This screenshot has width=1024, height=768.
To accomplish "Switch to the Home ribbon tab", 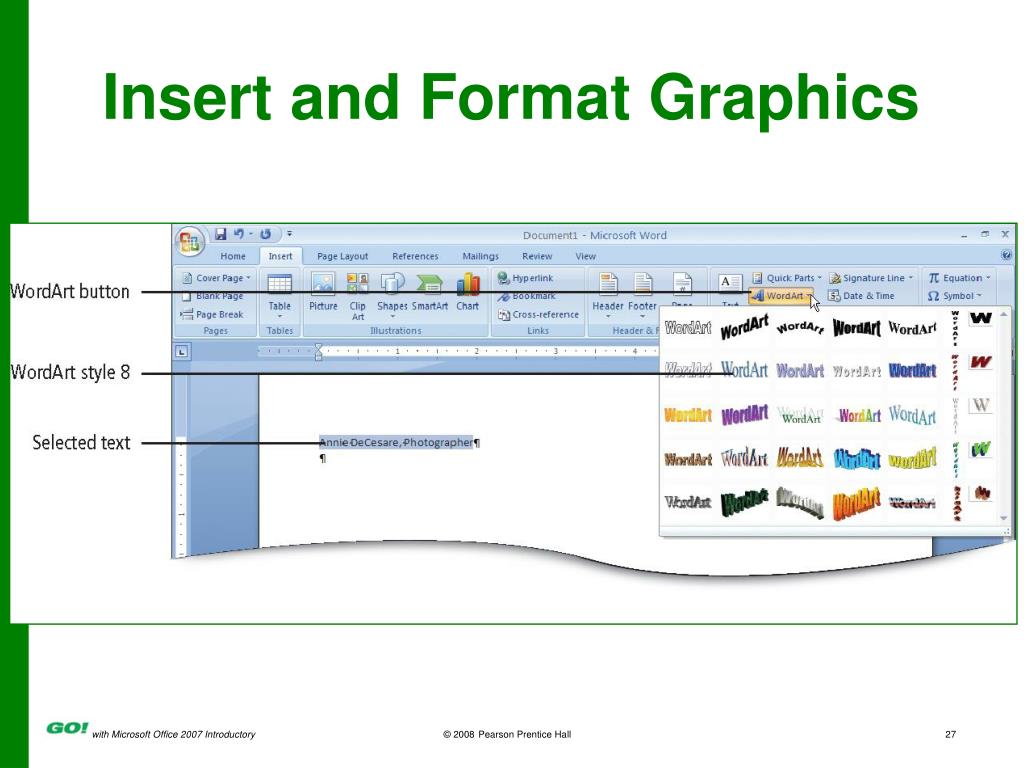I will tap(233, 256).
